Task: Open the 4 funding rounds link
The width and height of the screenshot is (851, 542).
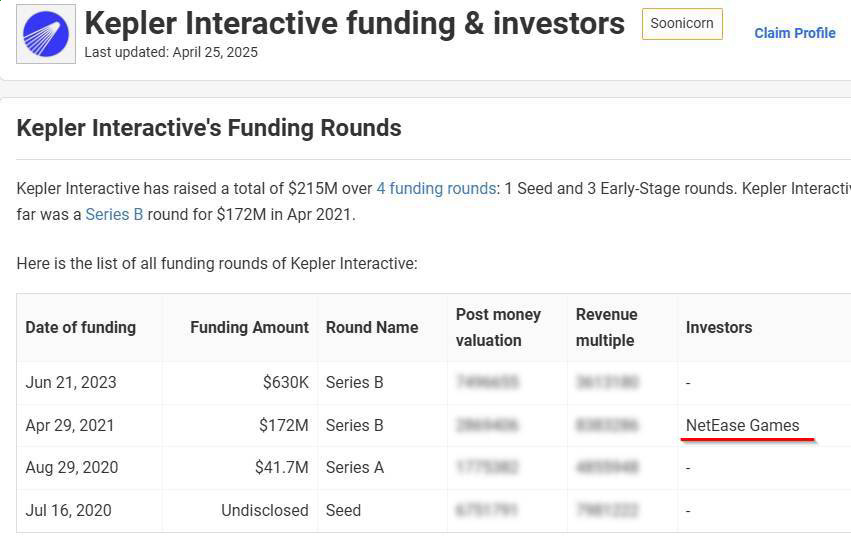Action: click(x=436, y=188)
